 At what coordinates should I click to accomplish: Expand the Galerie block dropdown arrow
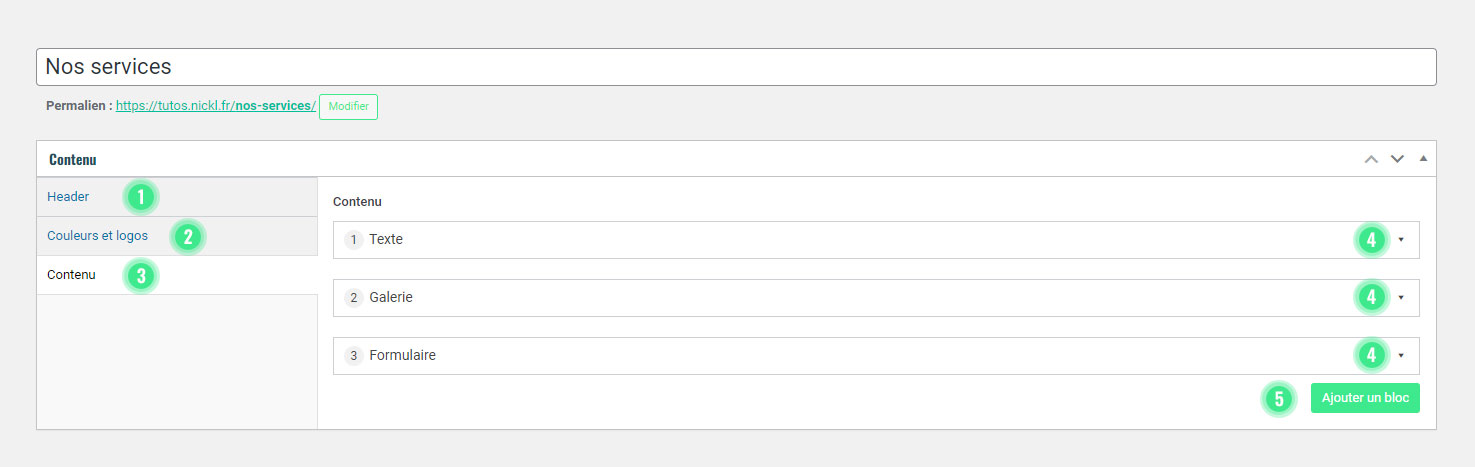click(x=1401, y=298)
